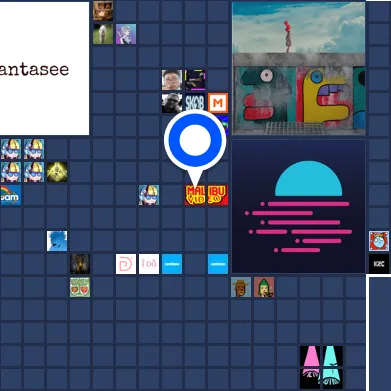Select the white dog photo tile
The image size is (391, 391).
(103, 34)
